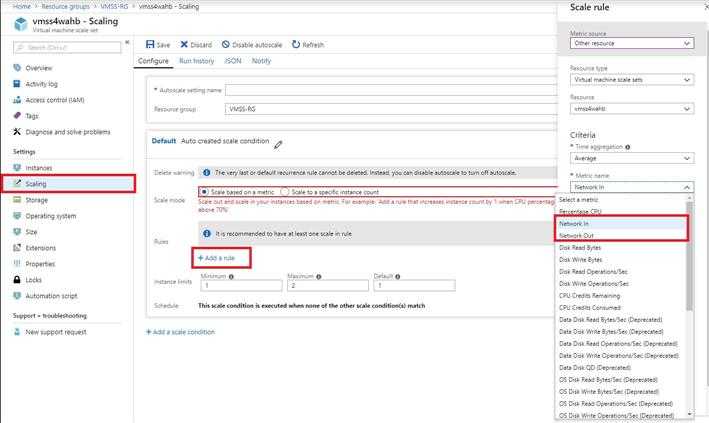Viewport: 709px width, 423px height.
Task: Click the Scaling icon in sidebar
Action: (x=17, y=184)
